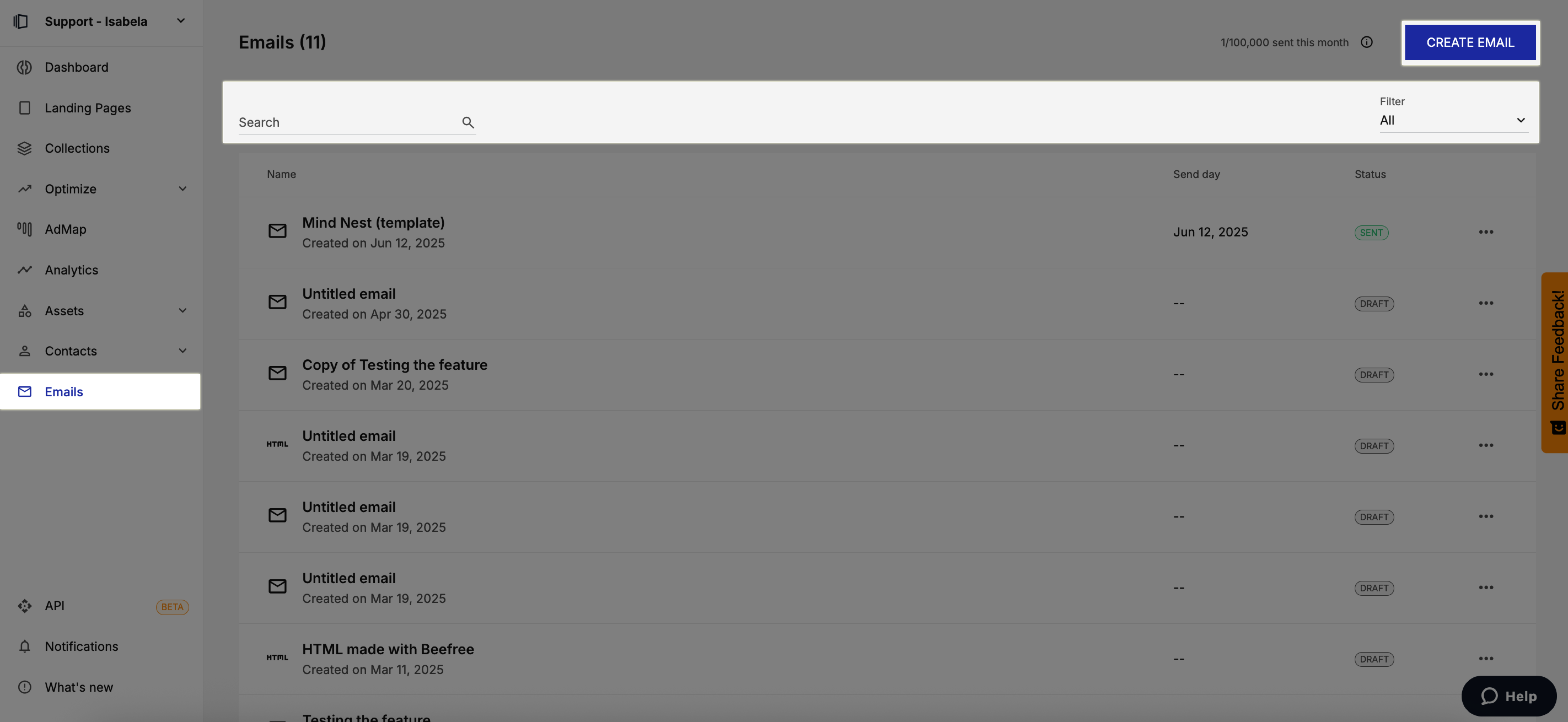Click DRAFT badge of Copy of Testing the feature
Viewport: 1568px width, 722px height.
pos(1374,375)
